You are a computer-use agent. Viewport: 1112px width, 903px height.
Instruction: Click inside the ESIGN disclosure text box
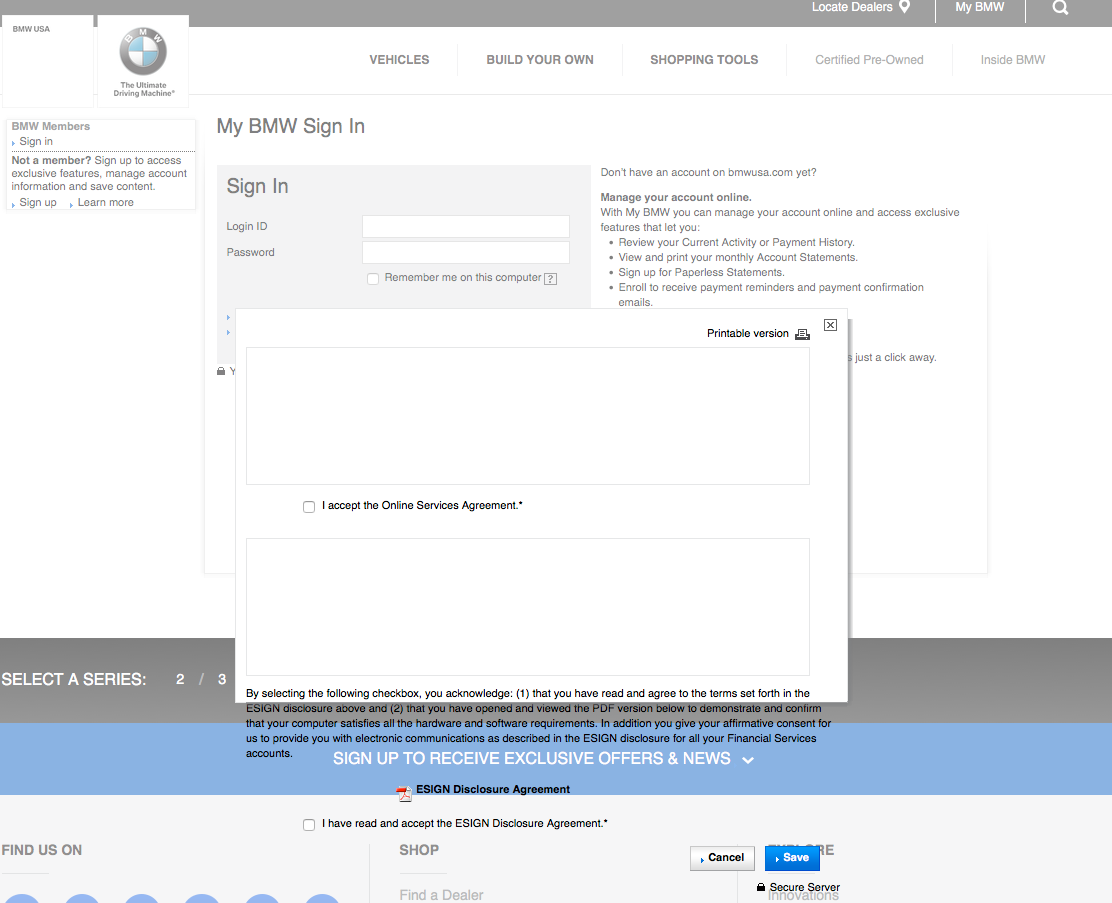(528, 606)
